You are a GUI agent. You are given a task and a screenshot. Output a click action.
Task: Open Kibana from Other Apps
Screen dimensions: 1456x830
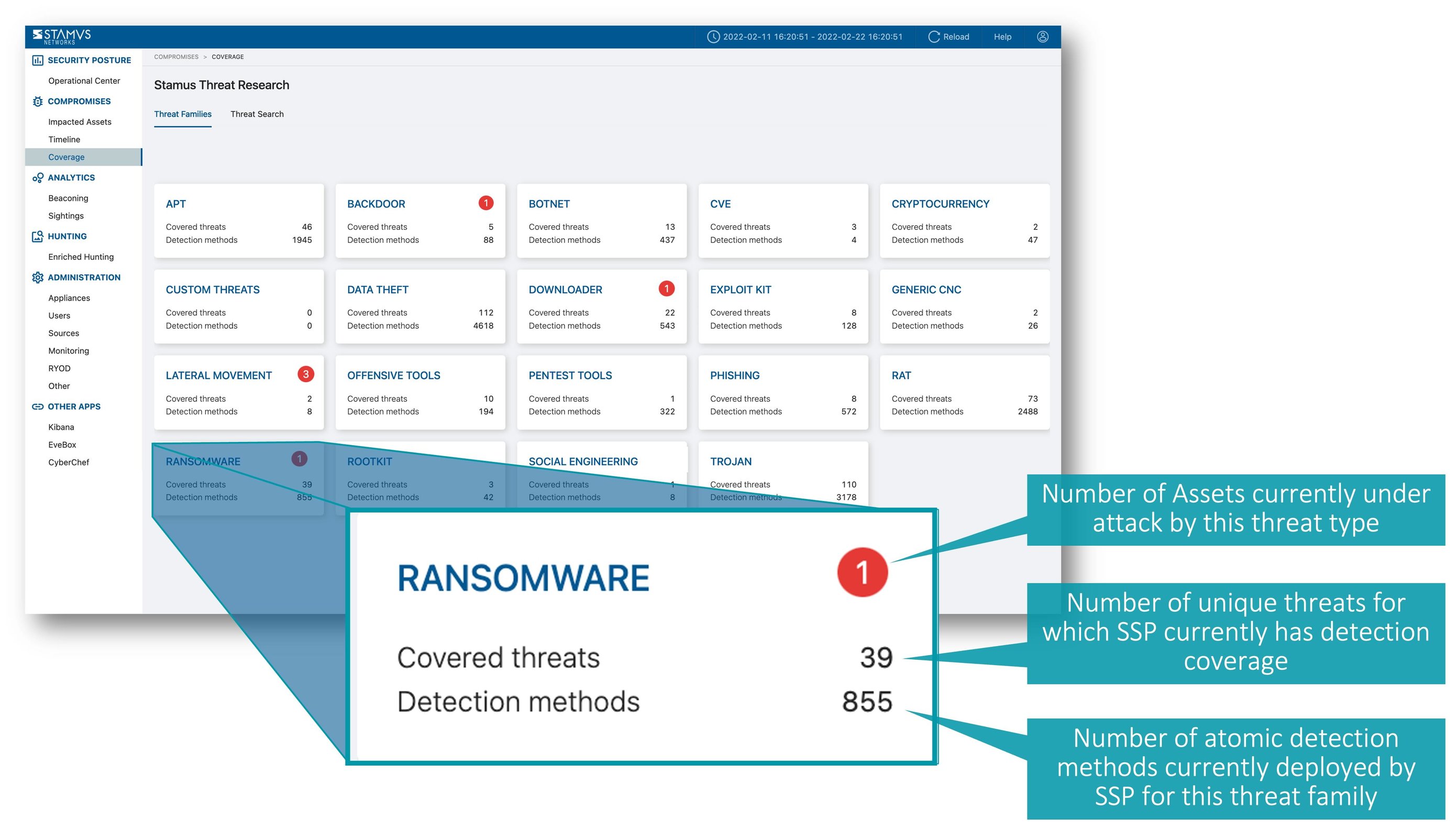click(x=61, y=426)
